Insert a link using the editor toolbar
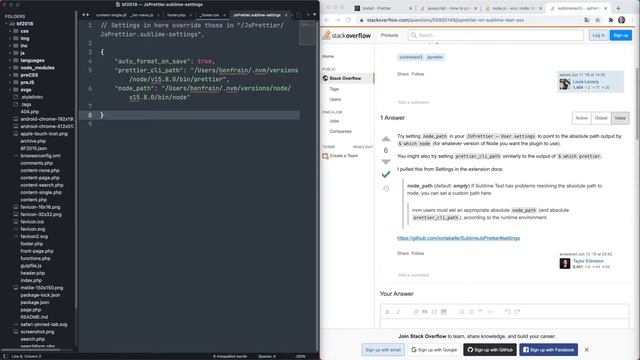 [x=416, y=312]
